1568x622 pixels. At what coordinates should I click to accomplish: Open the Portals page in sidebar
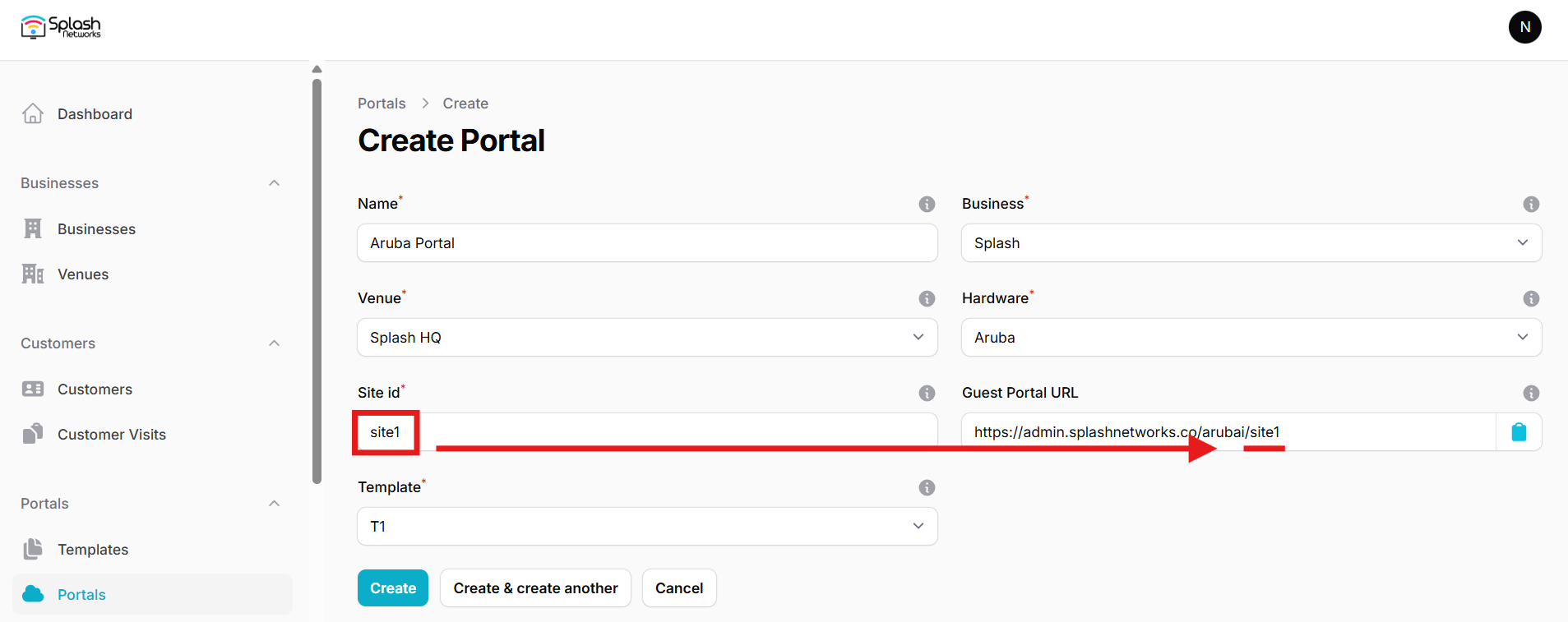(152, 594)
